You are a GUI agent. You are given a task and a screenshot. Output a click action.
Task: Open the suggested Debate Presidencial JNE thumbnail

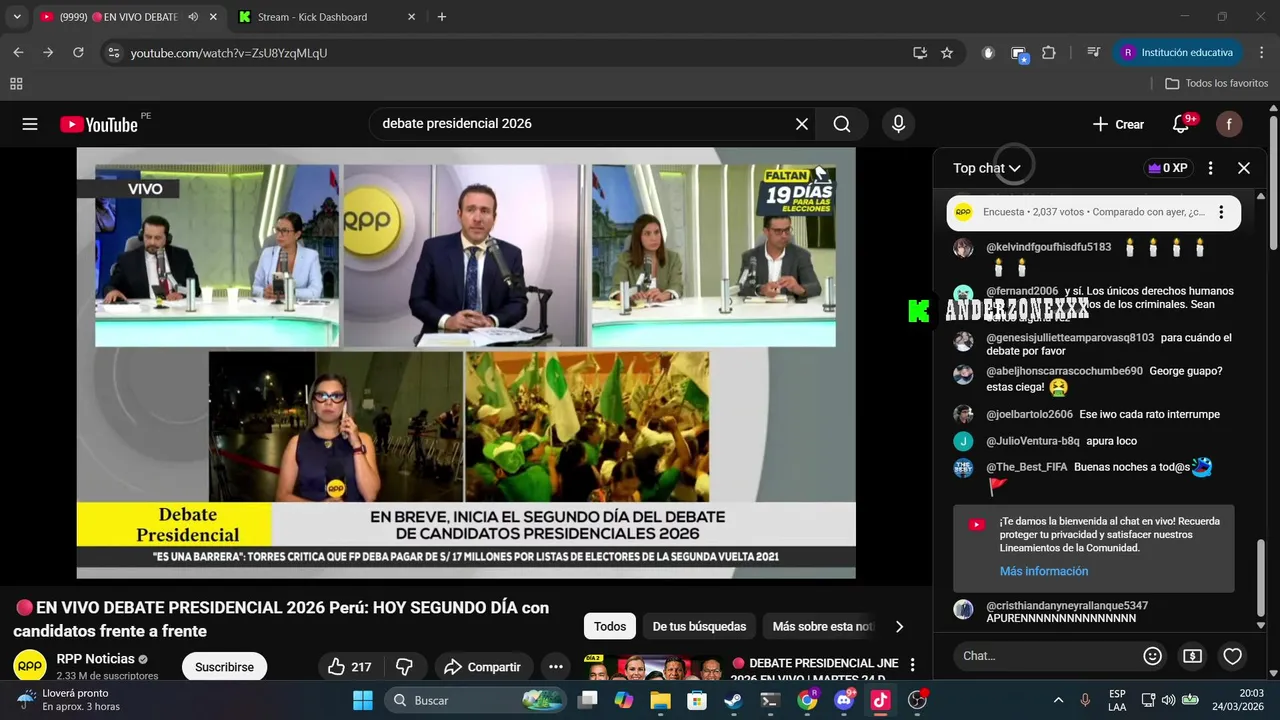[x=655, y=668]
